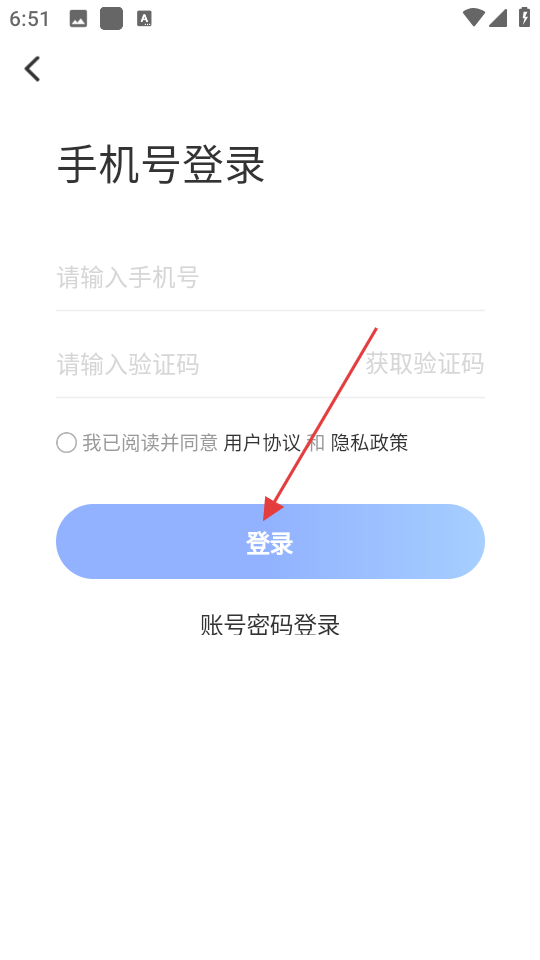Tap the gray square notification icon
The height and width of the screenshot is (960, 540).
pyautogui.click(x=111, y=18)
